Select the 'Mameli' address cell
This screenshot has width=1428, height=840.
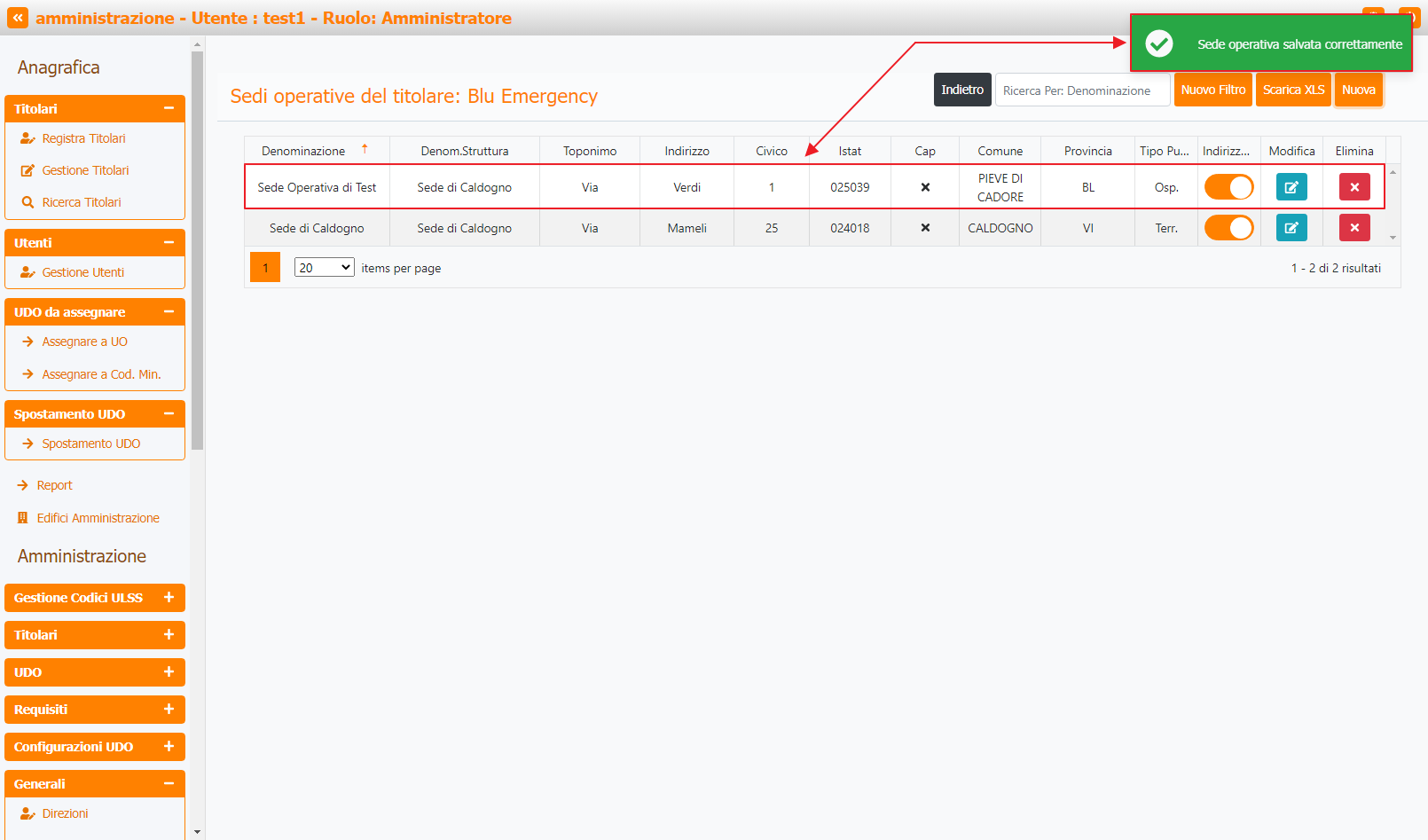coord(687,228)
